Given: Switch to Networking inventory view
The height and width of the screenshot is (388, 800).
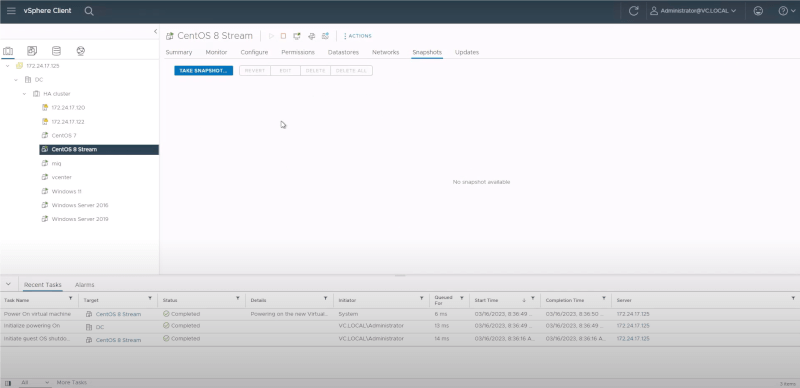Looking at the screenshot, I should (x=81, y=51).
